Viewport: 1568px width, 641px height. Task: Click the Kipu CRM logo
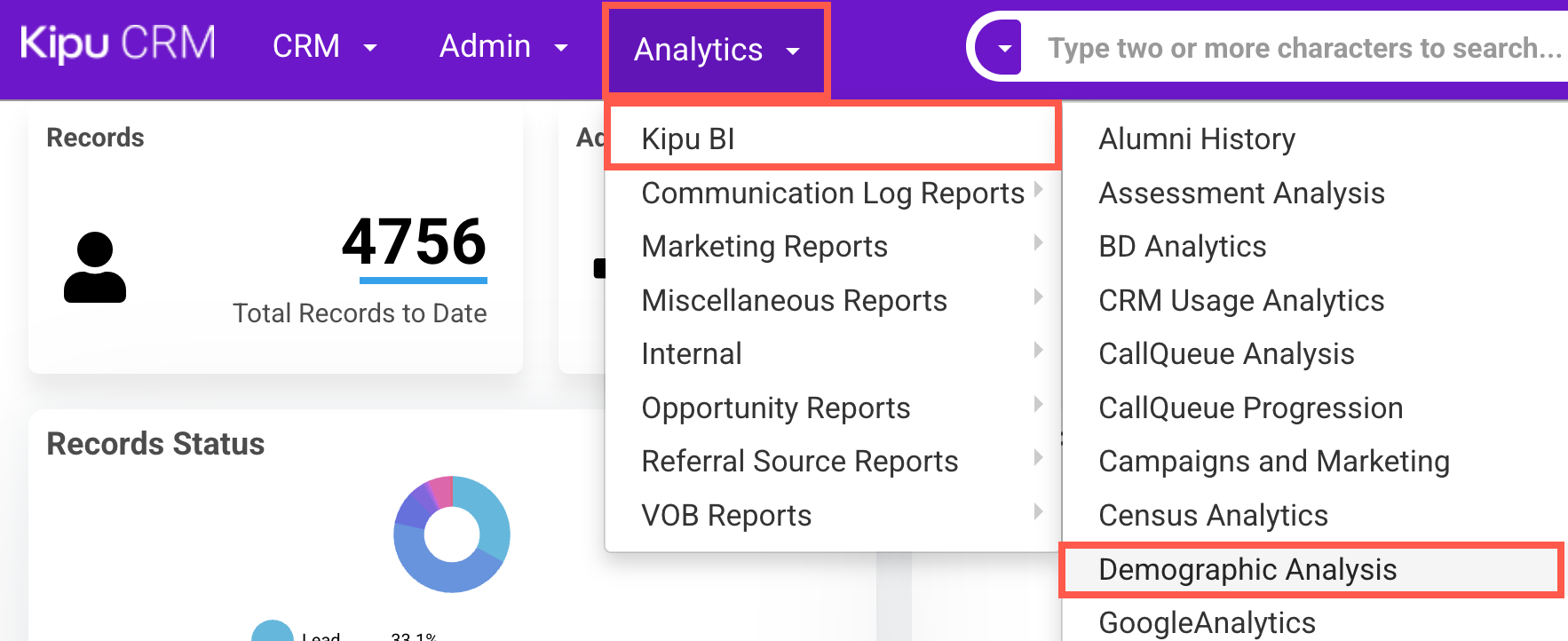point(118,44)
